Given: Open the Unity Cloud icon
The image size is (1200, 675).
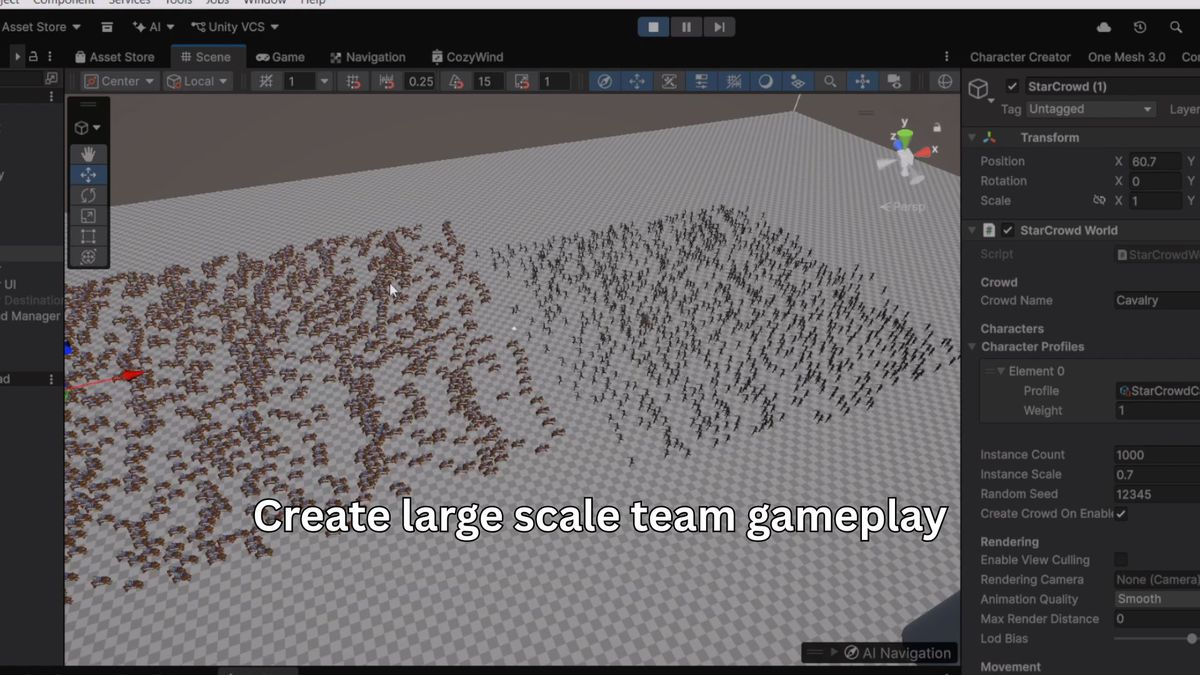Looking at the screenshot, I should (x=1104, y=27).
